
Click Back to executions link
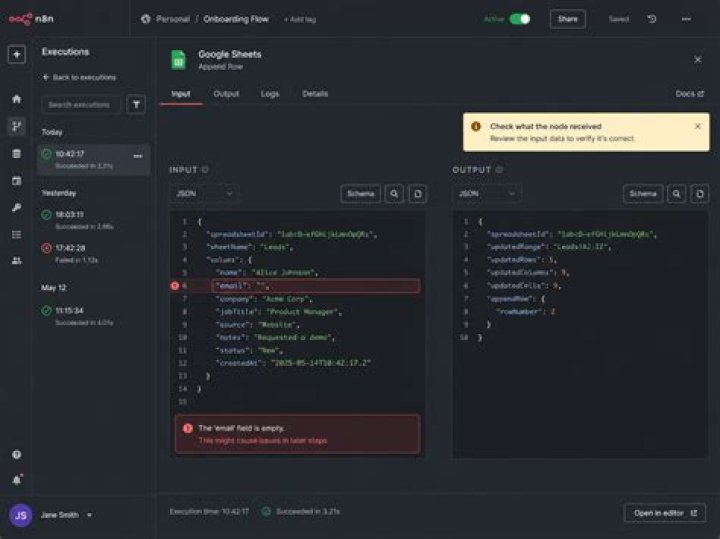pyautogui.click(x=79, y=77)
